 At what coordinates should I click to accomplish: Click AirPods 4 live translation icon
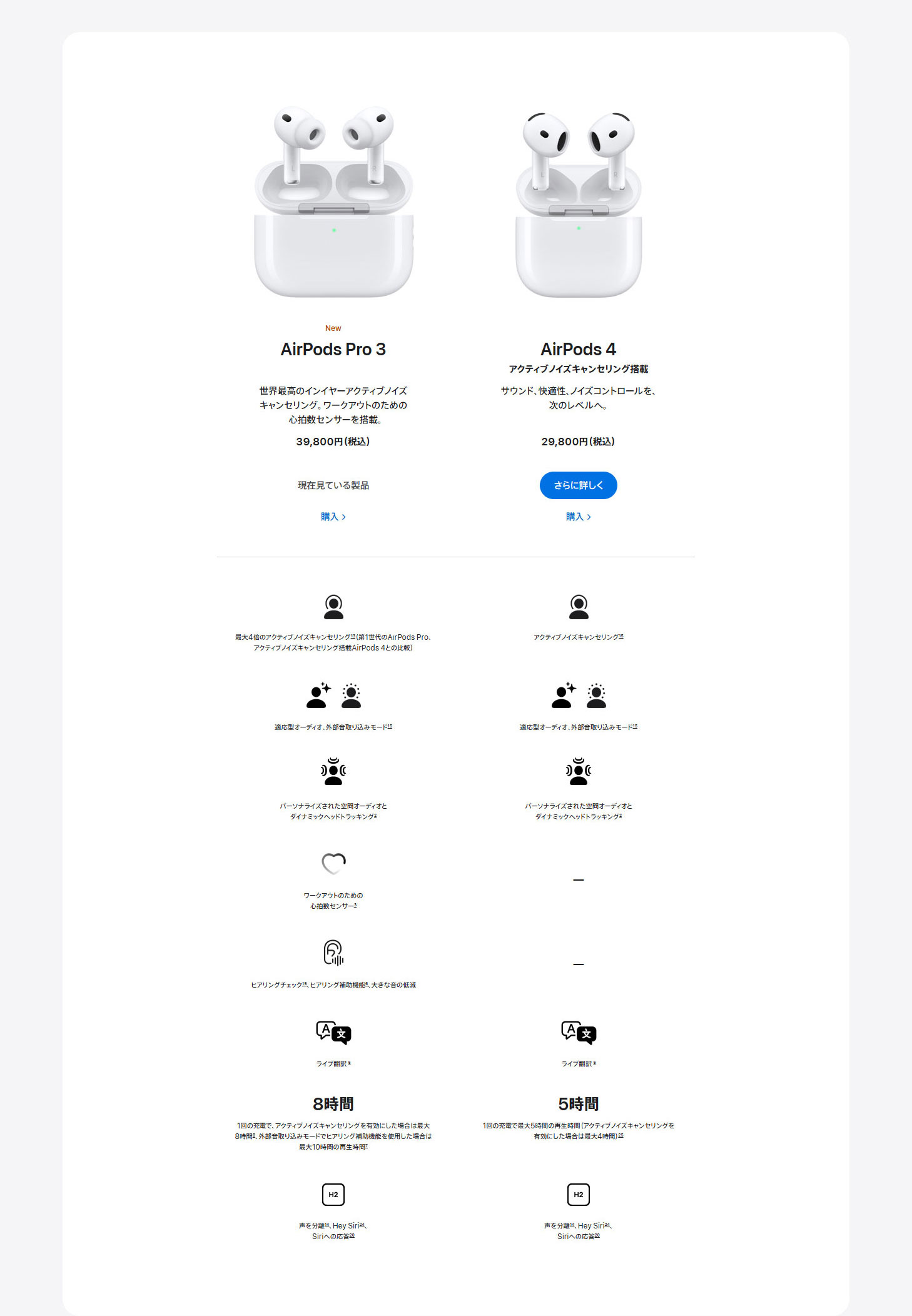(579, 1033)
